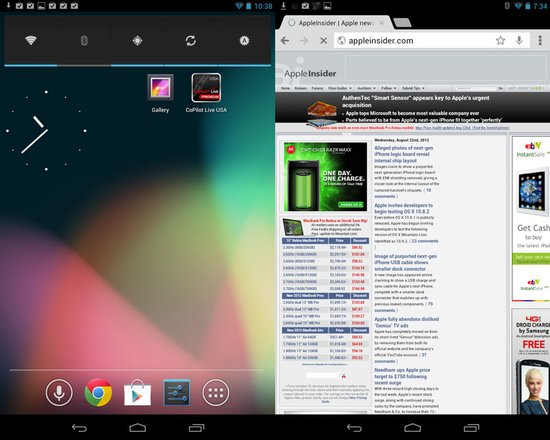
Task: Open the all apps drawer
Action: 216,392
